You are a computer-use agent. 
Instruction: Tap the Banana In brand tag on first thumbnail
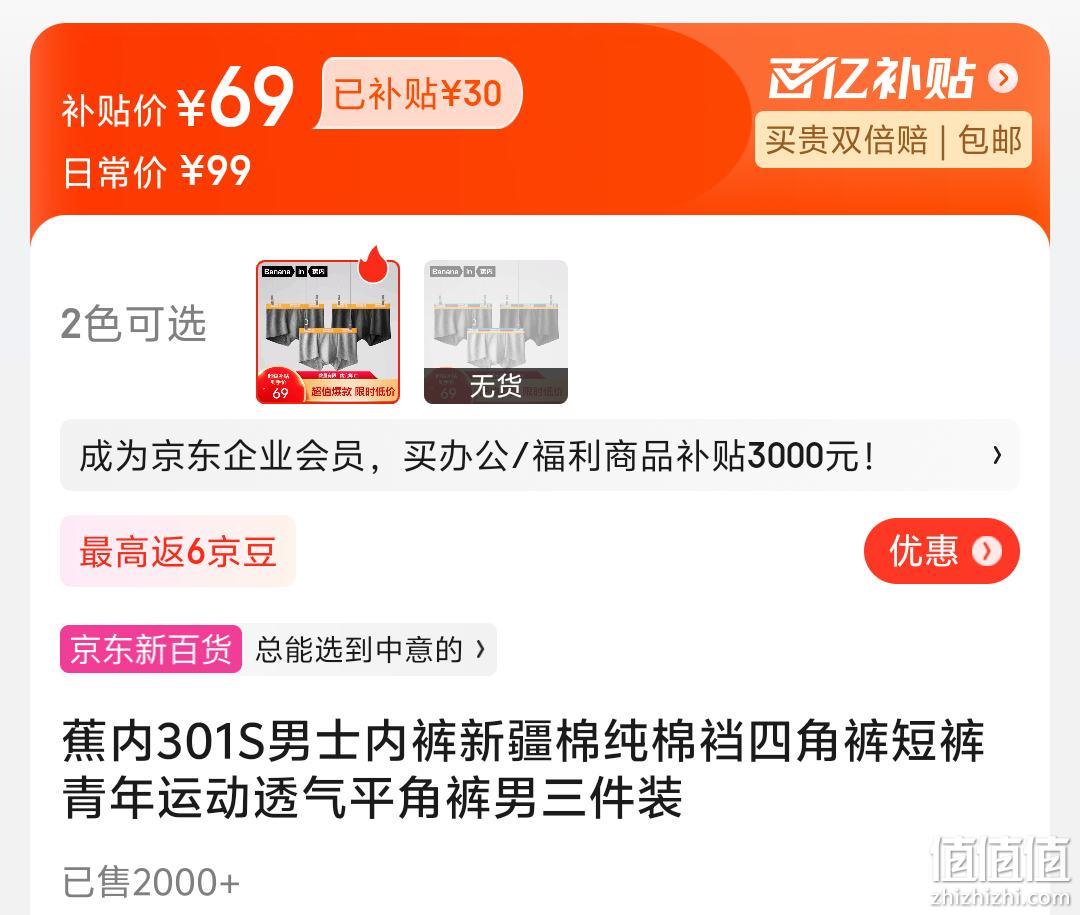coord(295,271)
